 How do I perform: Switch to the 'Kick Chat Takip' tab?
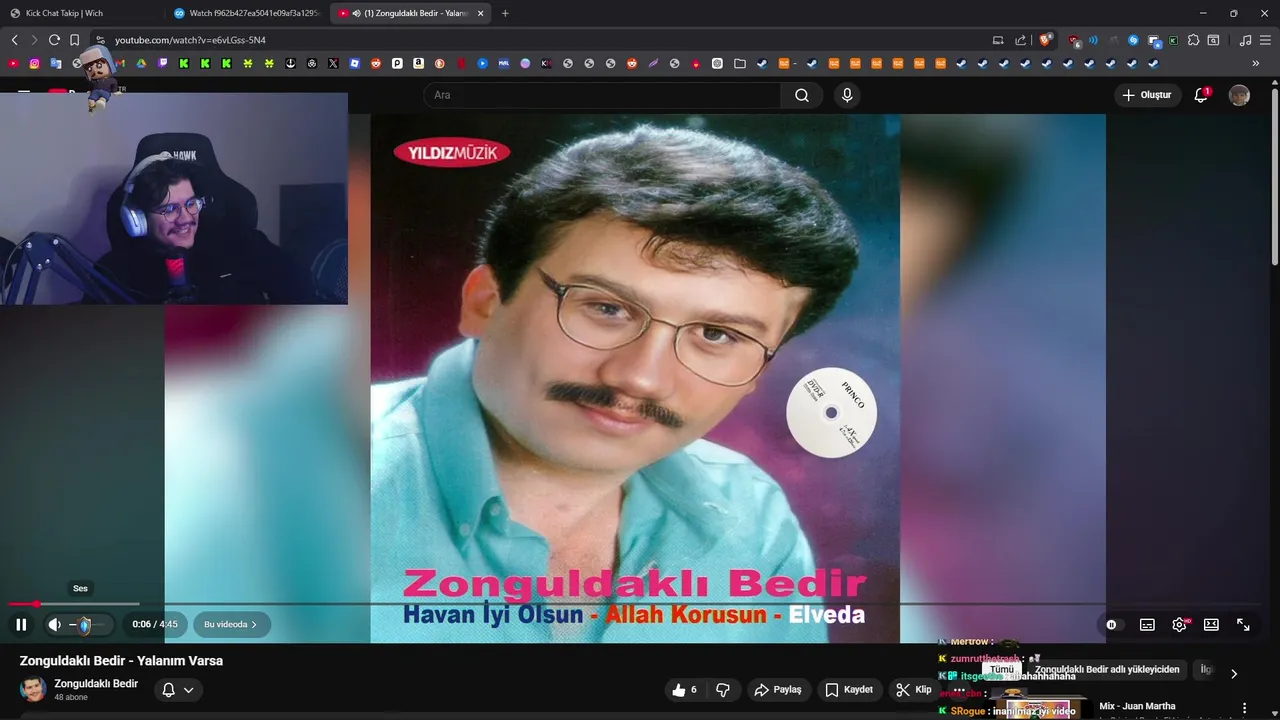80,13
